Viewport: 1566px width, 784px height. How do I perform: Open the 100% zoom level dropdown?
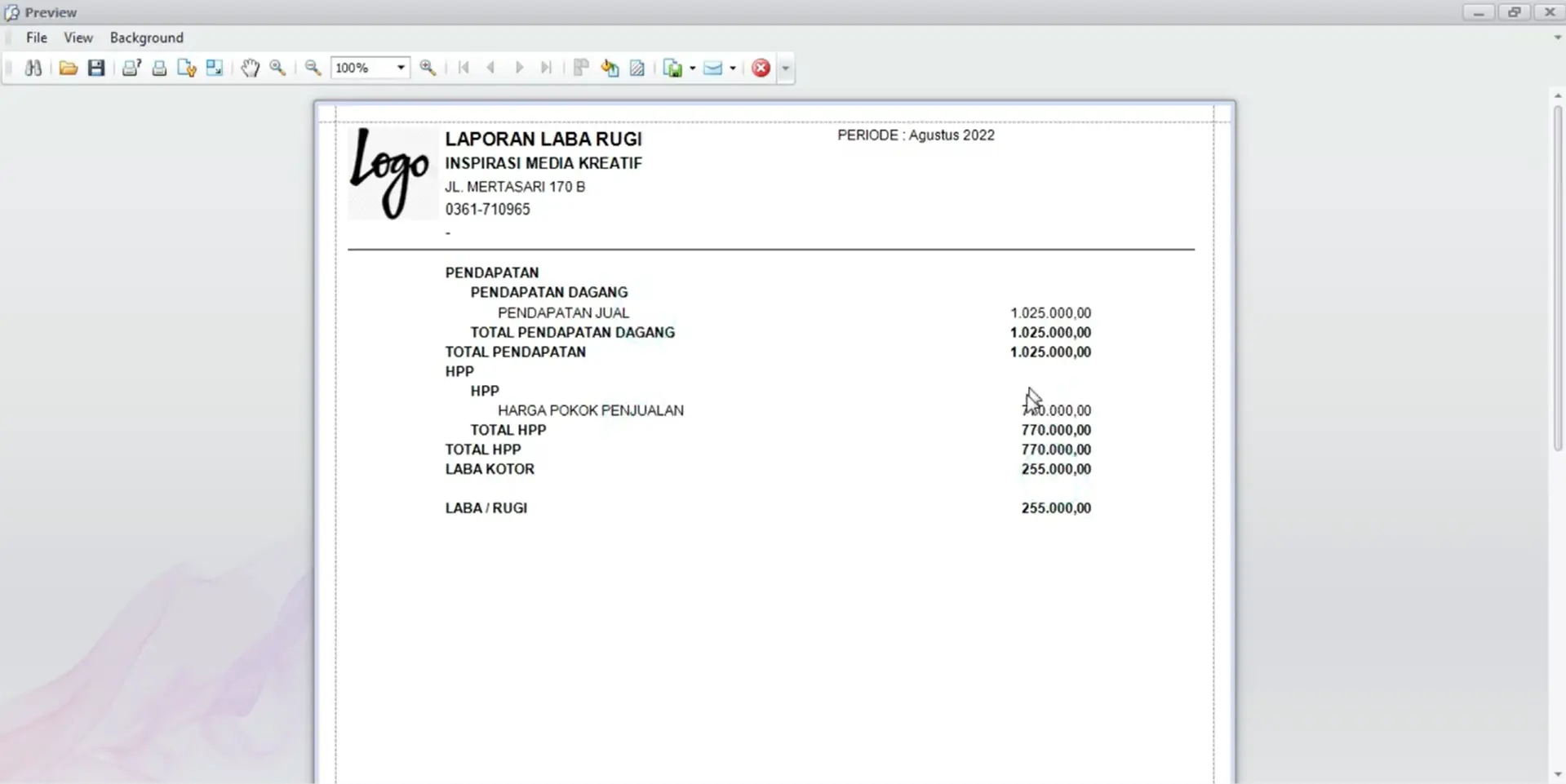(401, 69)
